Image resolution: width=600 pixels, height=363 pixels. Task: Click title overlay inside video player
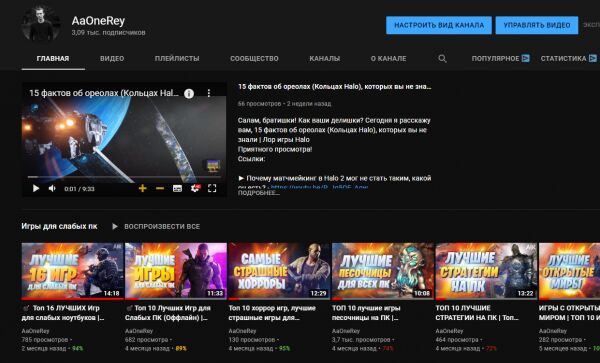coord(104,93)
